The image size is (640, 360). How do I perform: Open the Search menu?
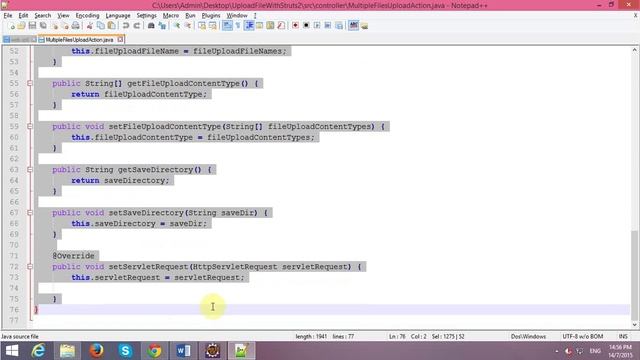point(42,16)
